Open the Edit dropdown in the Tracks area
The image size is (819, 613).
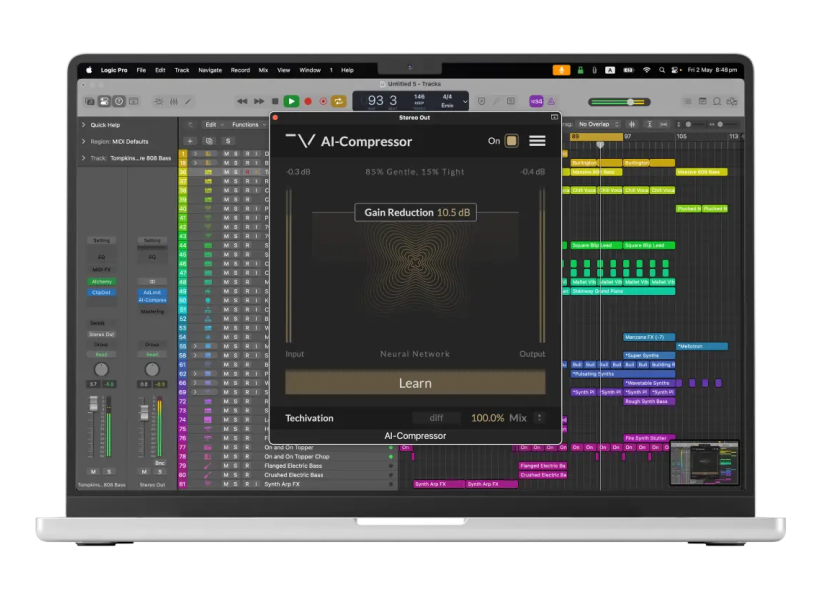coord(214,124)
